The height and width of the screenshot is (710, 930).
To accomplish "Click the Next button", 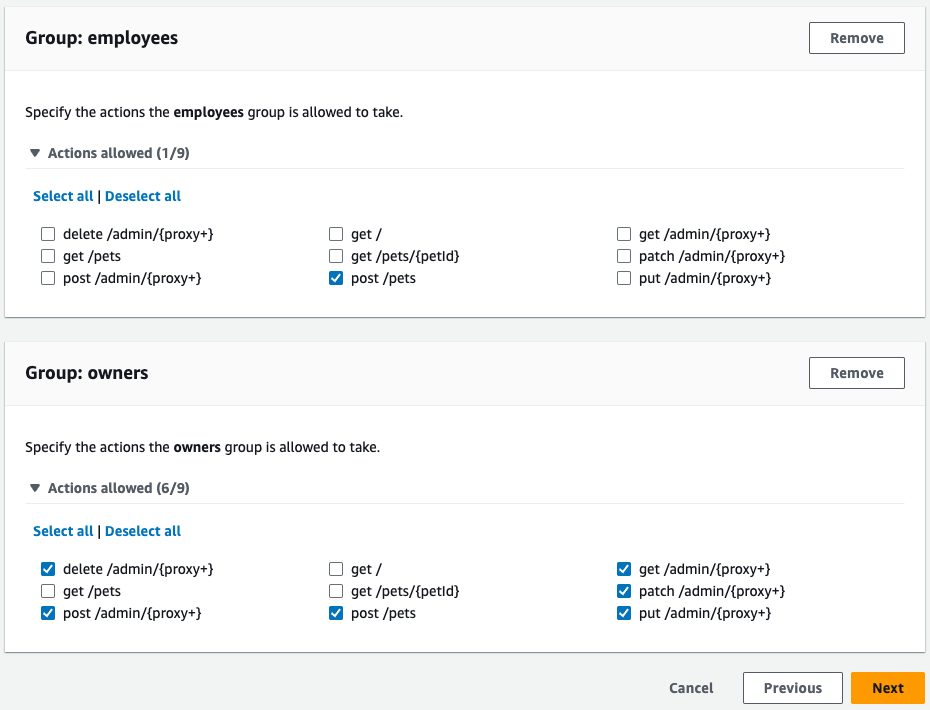I will (887, 687).
